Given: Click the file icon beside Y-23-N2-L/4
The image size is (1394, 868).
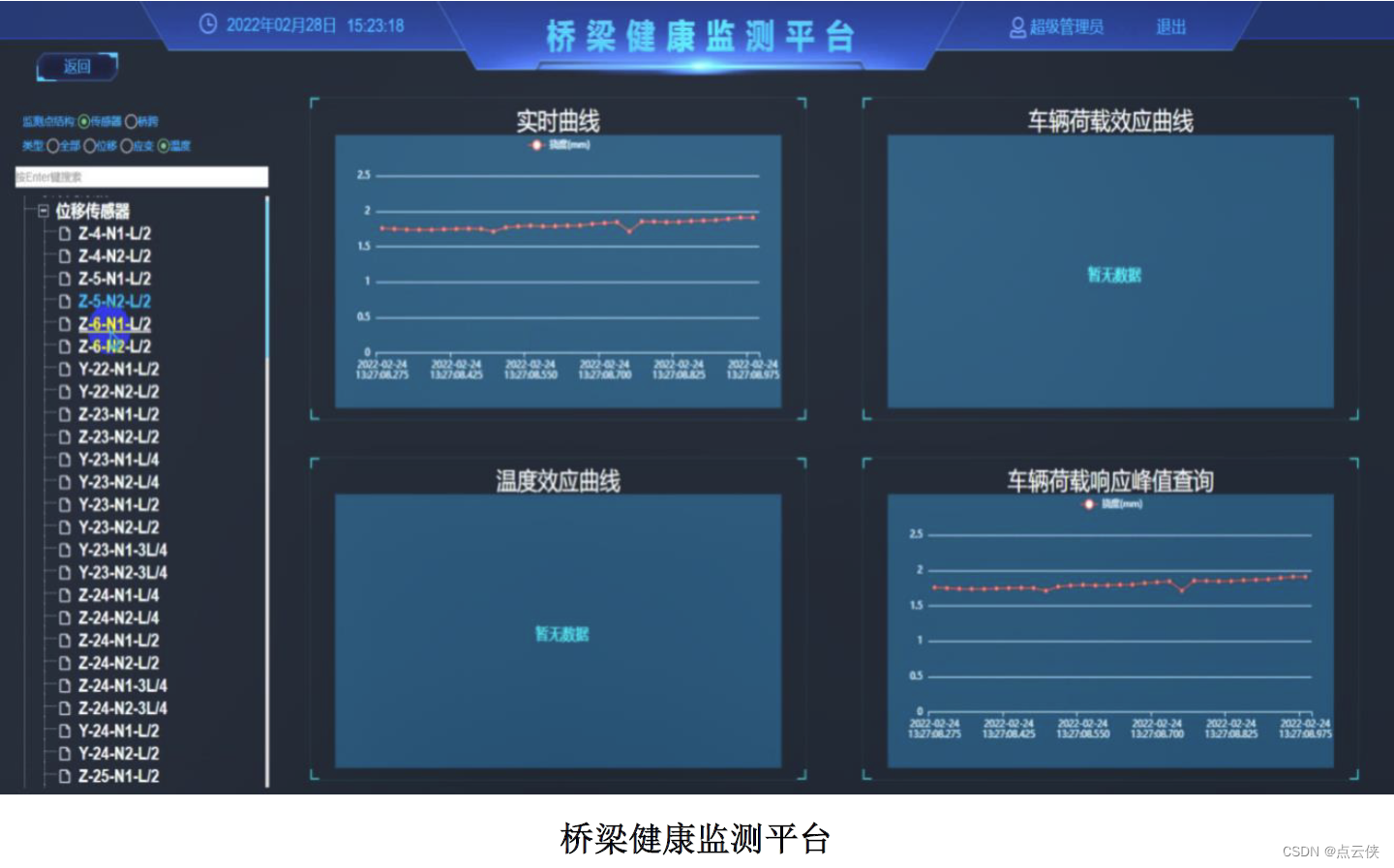Looking at the screenshot, I should pyautogui.click(x=65, y=482).
